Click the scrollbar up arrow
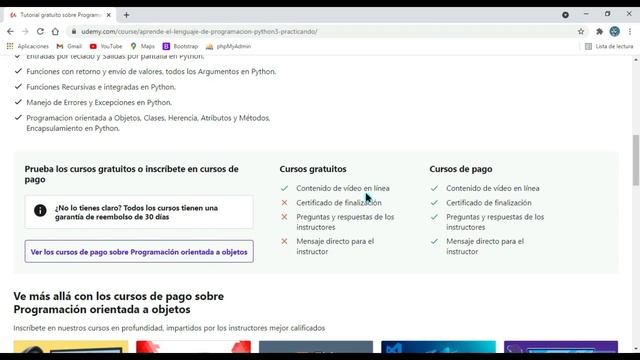Image resolution: width=640 pixels, height=360 pixels. point(636,60)
